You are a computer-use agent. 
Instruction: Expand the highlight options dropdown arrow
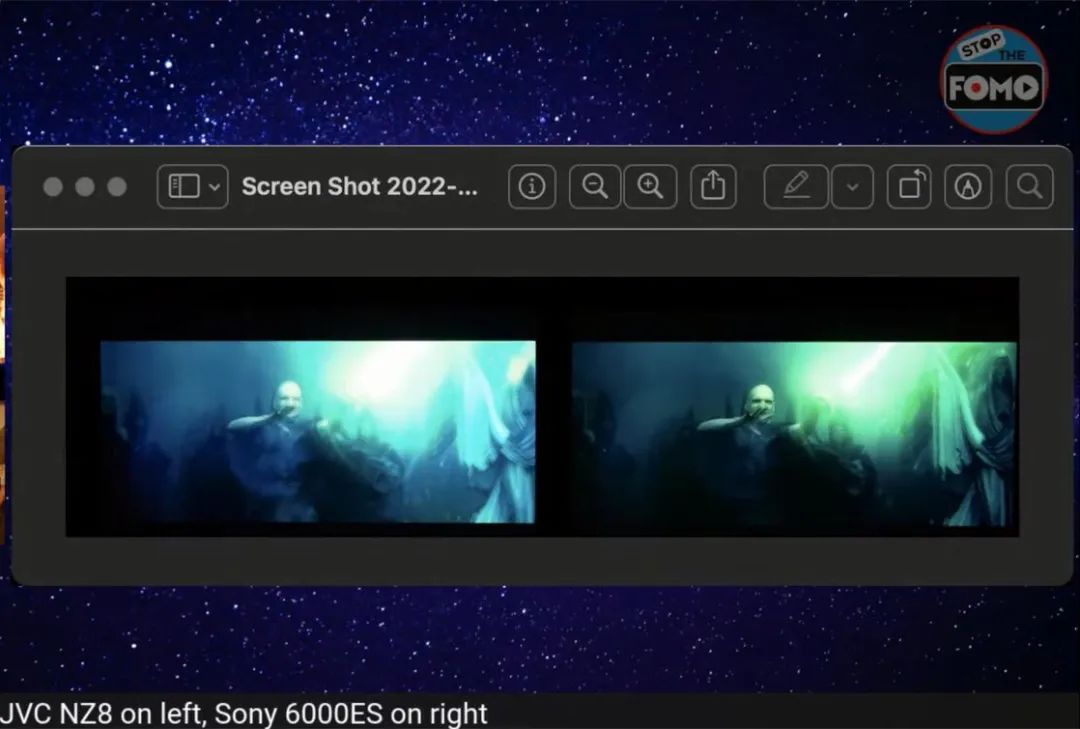point(853,187)
